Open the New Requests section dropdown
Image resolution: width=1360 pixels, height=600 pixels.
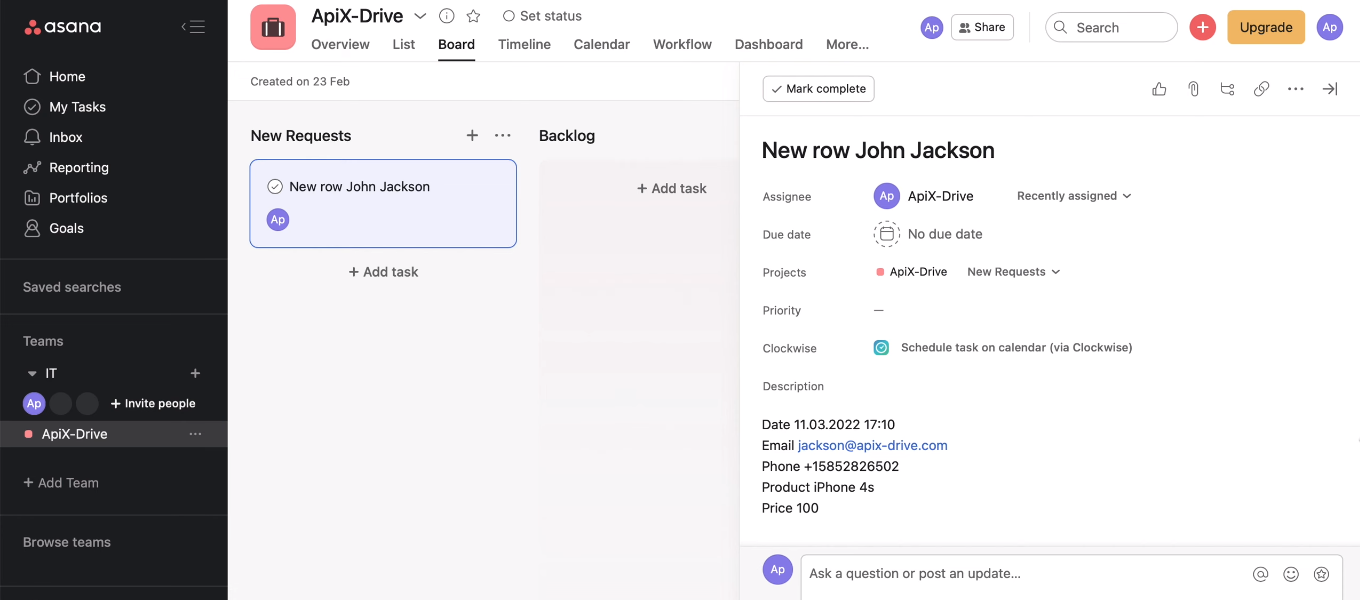(x=503, y=135)
